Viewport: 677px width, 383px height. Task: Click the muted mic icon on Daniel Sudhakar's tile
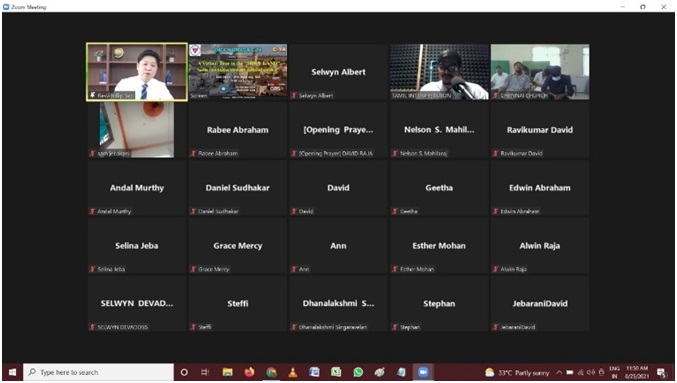[x=193, y=211]
